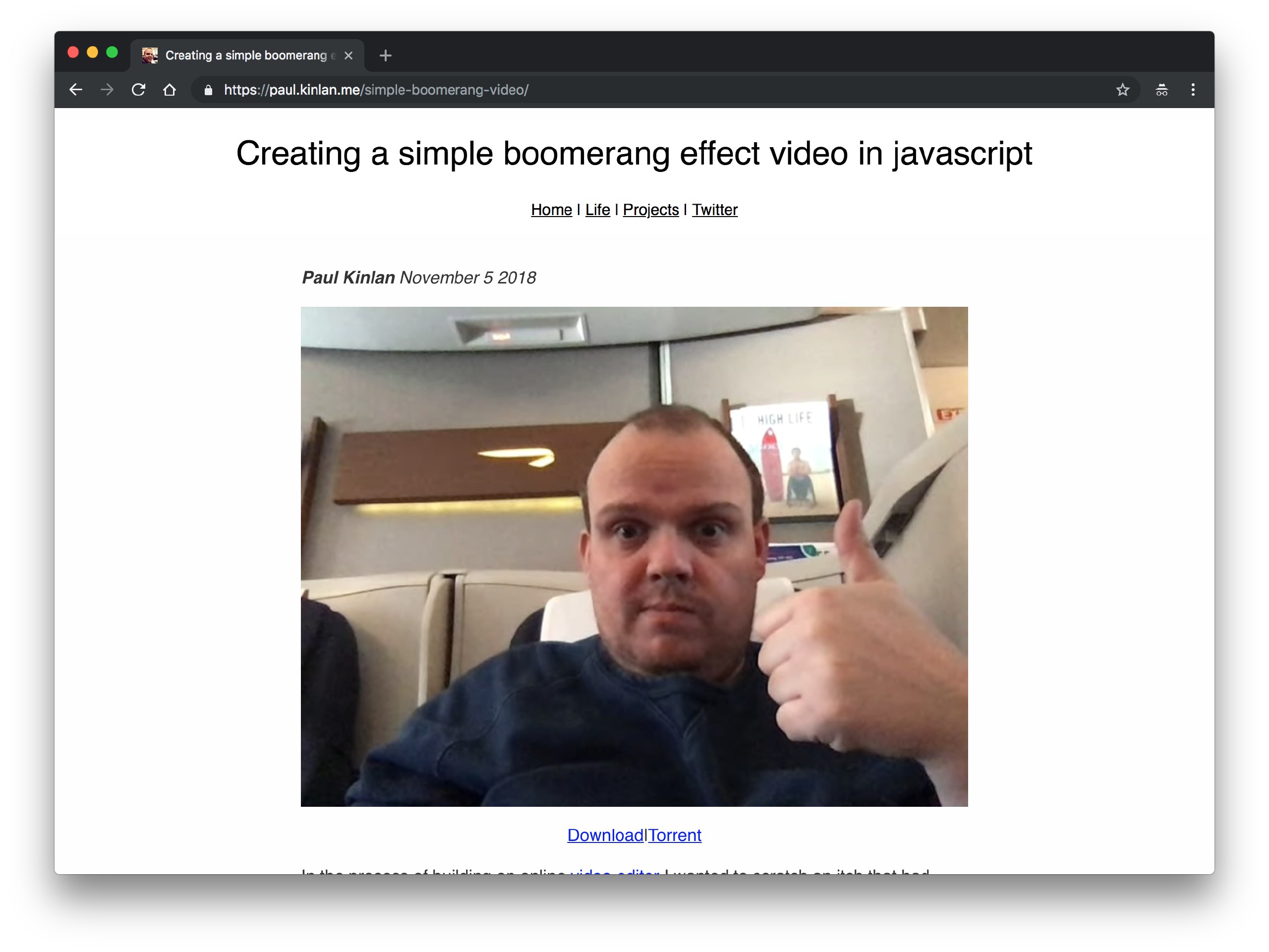Open the home page via house icon
The image size is (1269, 952).
(169, 90)
